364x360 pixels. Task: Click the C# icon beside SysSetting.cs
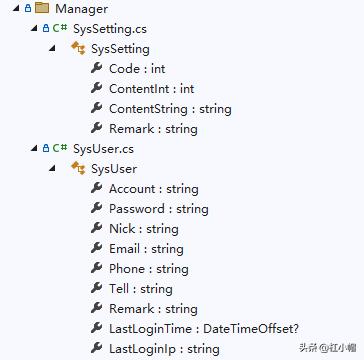tap(60, 28)
